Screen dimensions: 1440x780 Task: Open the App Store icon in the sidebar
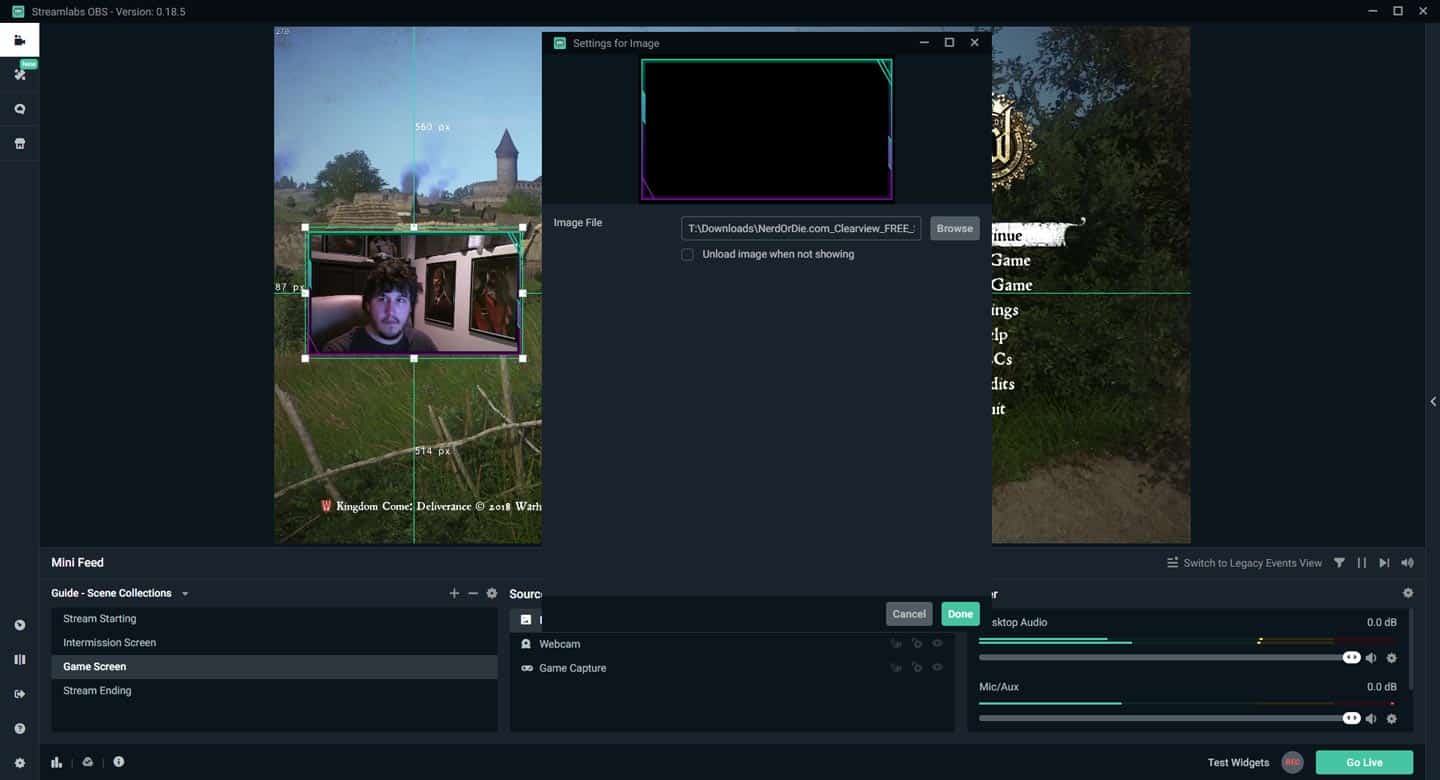(x=19, y=143)
